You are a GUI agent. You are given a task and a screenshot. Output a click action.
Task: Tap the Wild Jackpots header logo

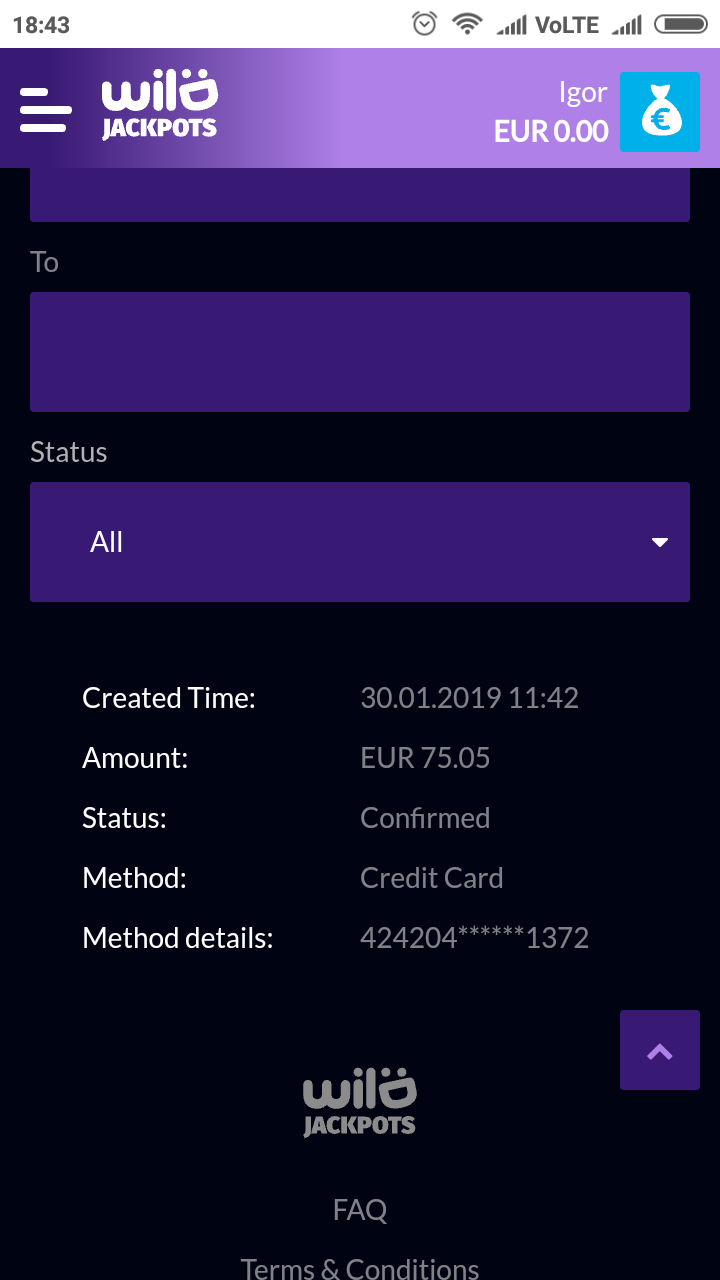point(160,108)
